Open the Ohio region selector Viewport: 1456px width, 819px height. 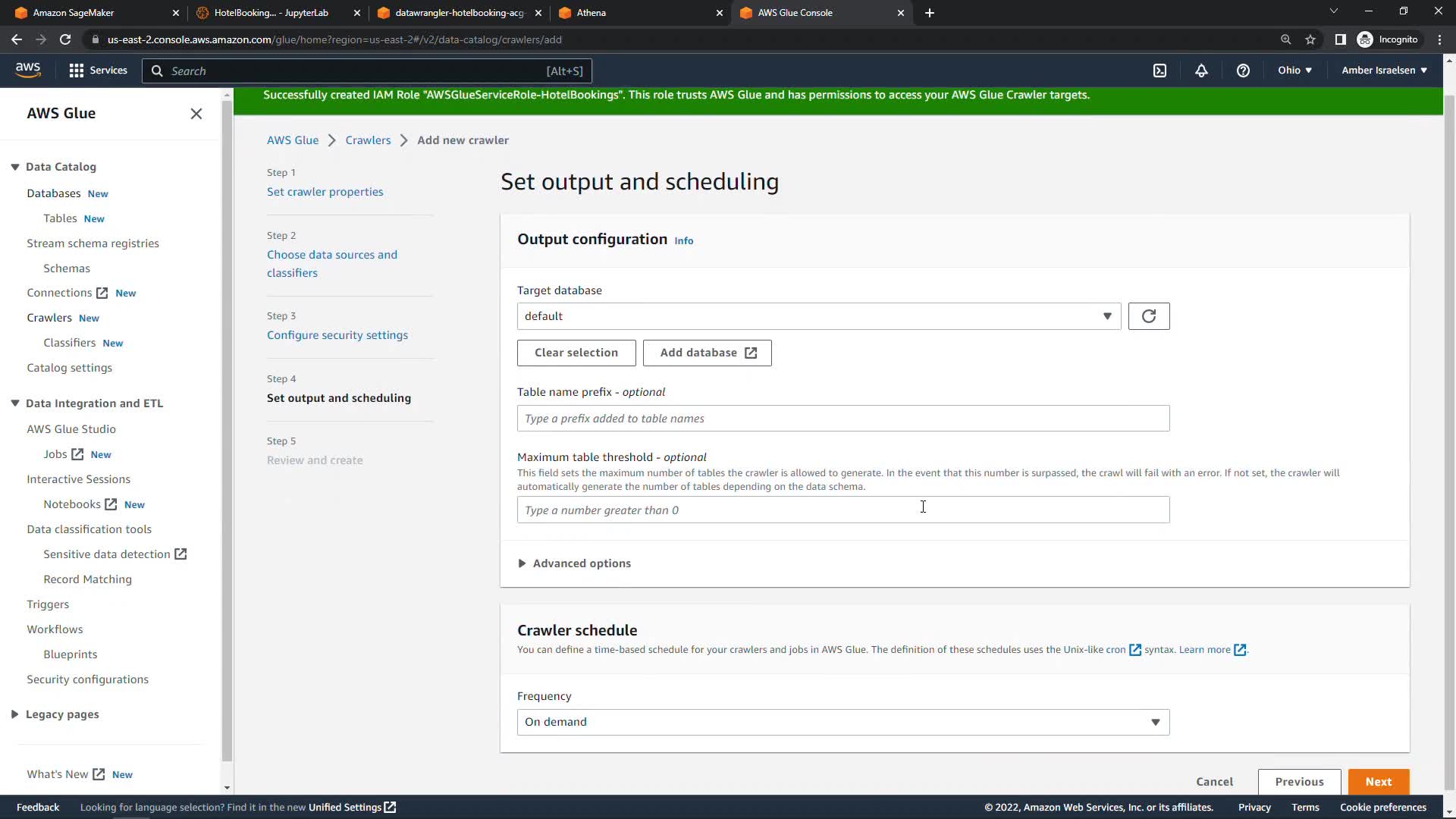tap(1294, 71)
